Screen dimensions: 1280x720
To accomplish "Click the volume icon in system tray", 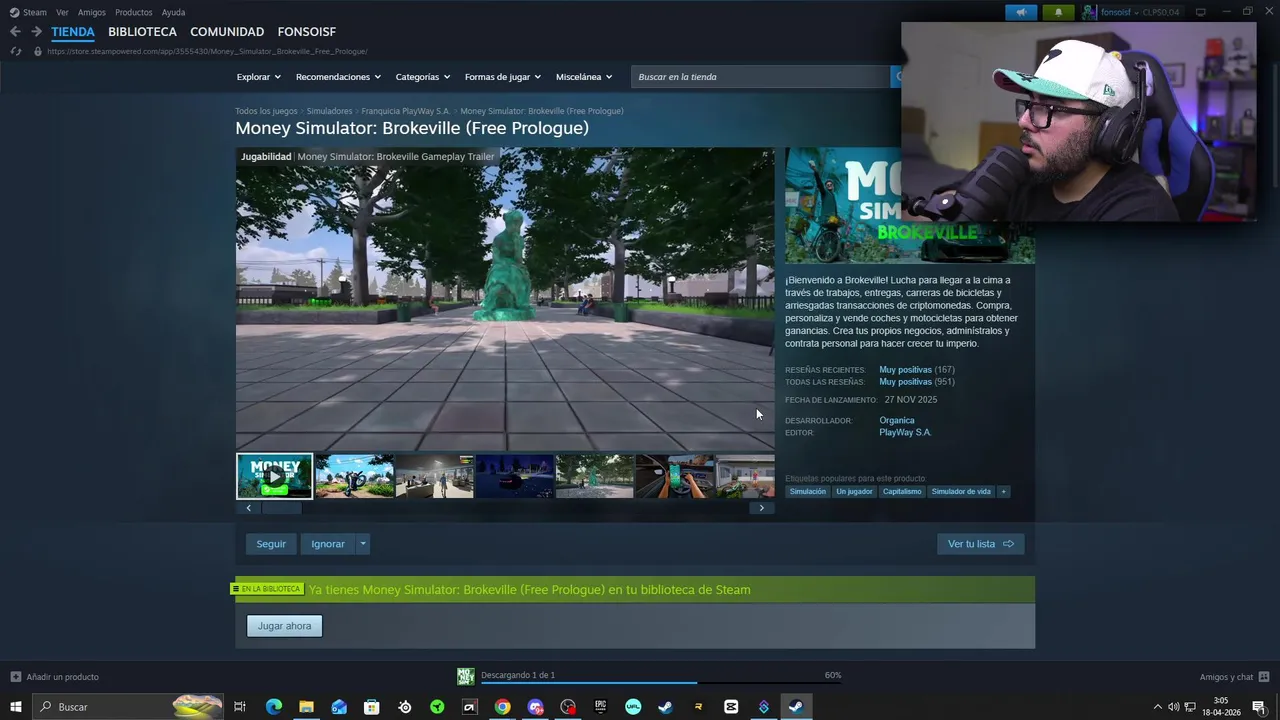I will (x=1174, y=707).
